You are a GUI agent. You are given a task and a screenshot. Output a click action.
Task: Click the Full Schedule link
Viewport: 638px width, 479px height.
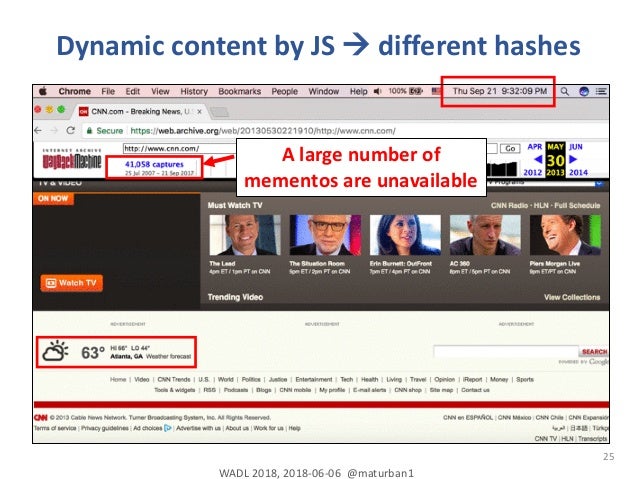(577, 206)
